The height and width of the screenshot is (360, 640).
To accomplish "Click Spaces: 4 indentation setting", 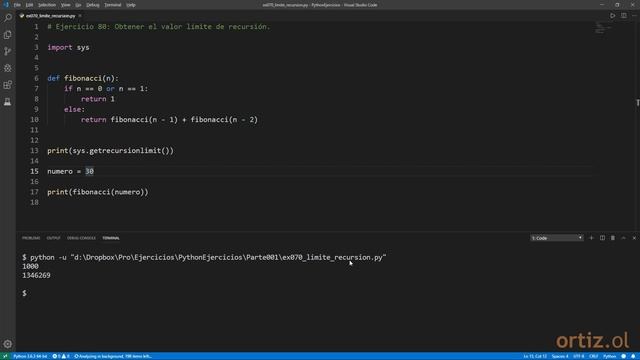I will point(560,356).
